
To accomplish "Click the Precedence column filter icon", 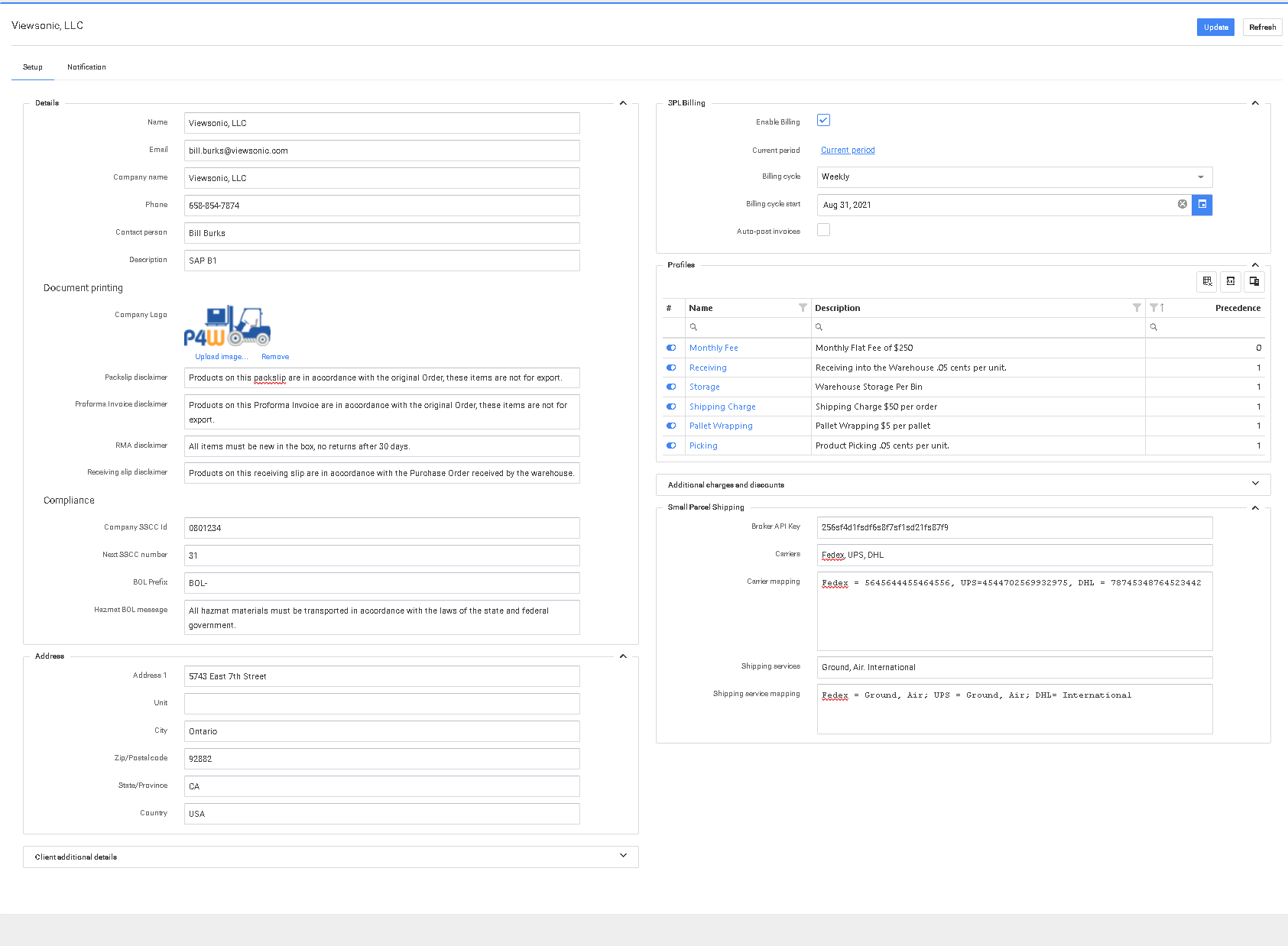I will point(1153,308).
